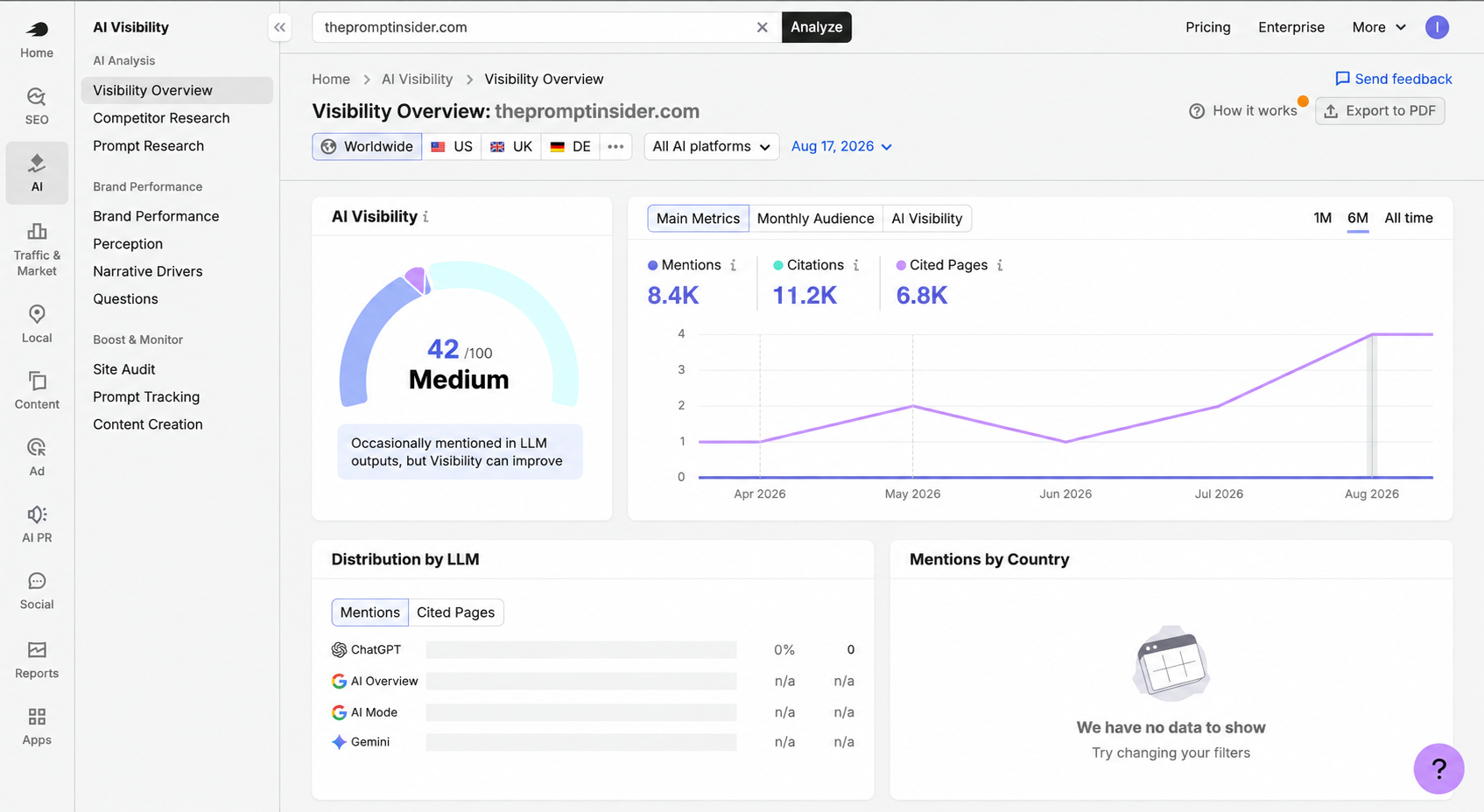Click the AI Overview Google icon
1484x812 pixels.
click(339, 681)
